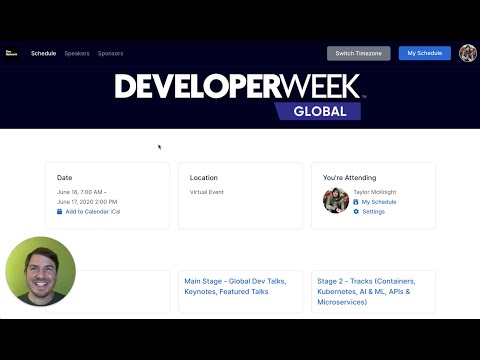
Task: Click the You're Attending heading
Action: coord(349,178)
